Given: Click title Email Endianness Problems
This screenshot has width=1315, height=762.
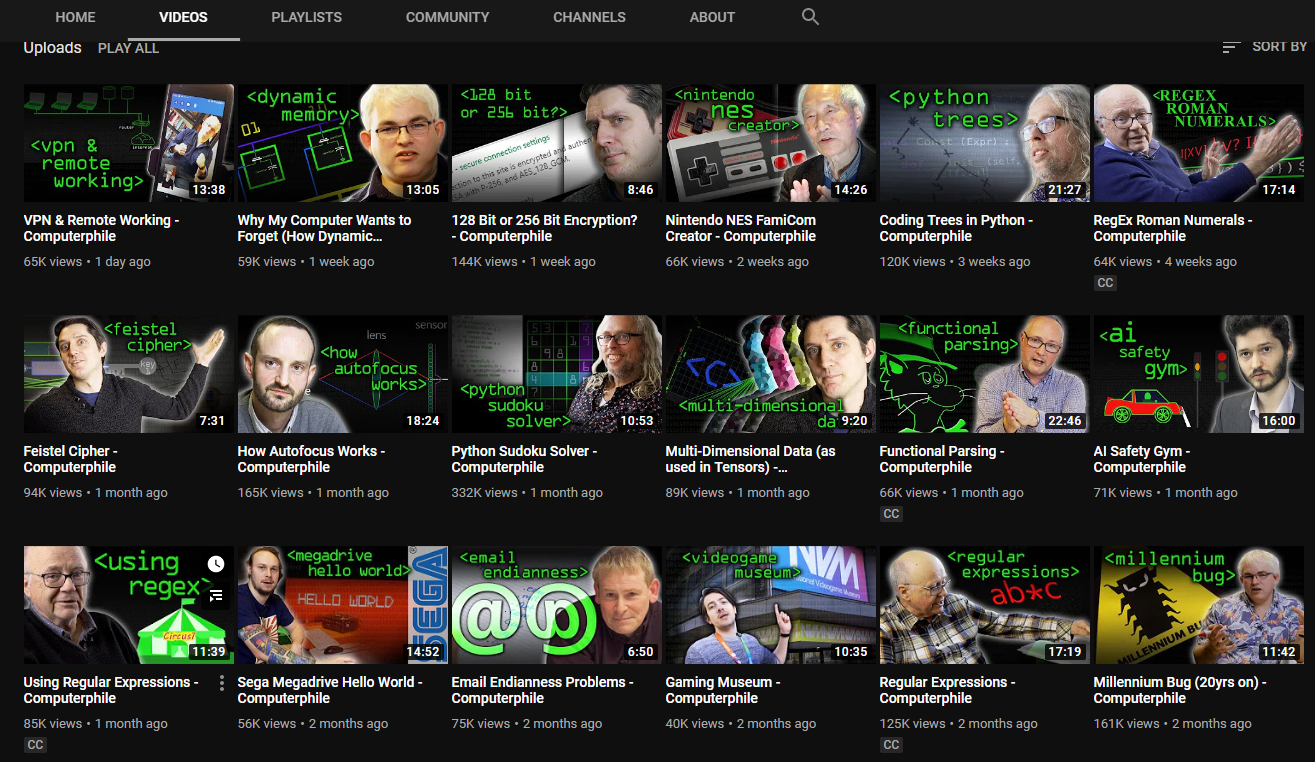Looking at the screenshot, I should 543,690.
